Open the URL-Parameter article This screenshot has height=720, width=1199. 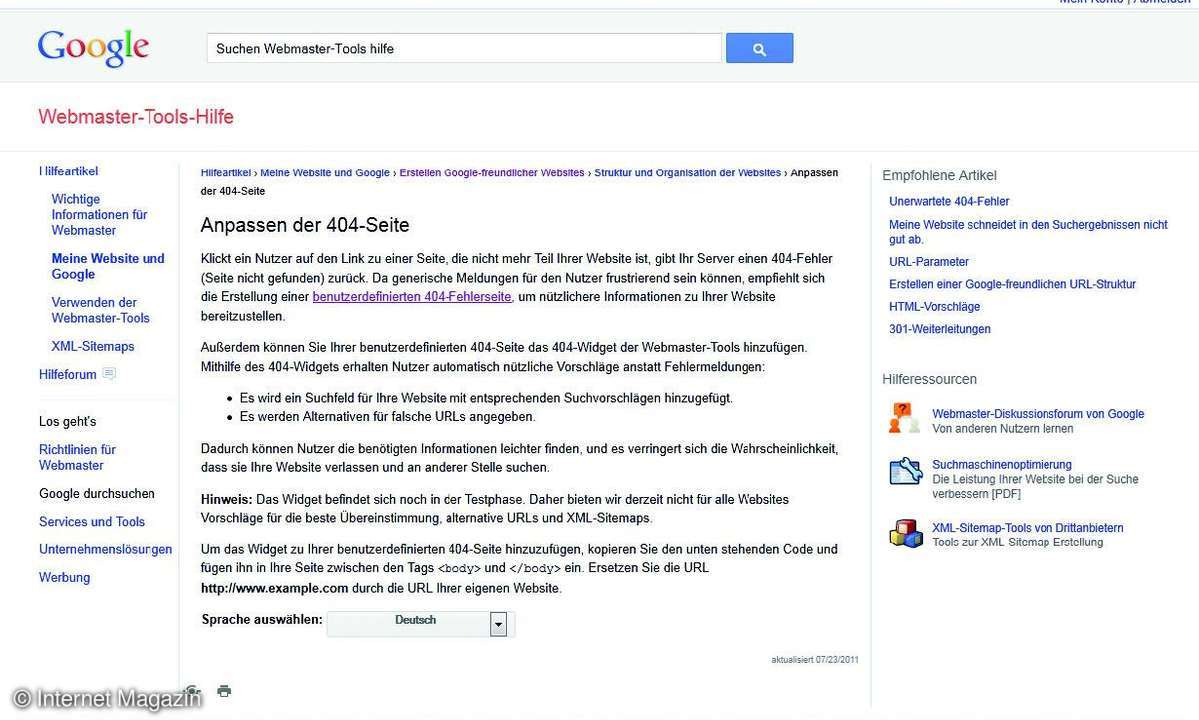pos(928,261)
